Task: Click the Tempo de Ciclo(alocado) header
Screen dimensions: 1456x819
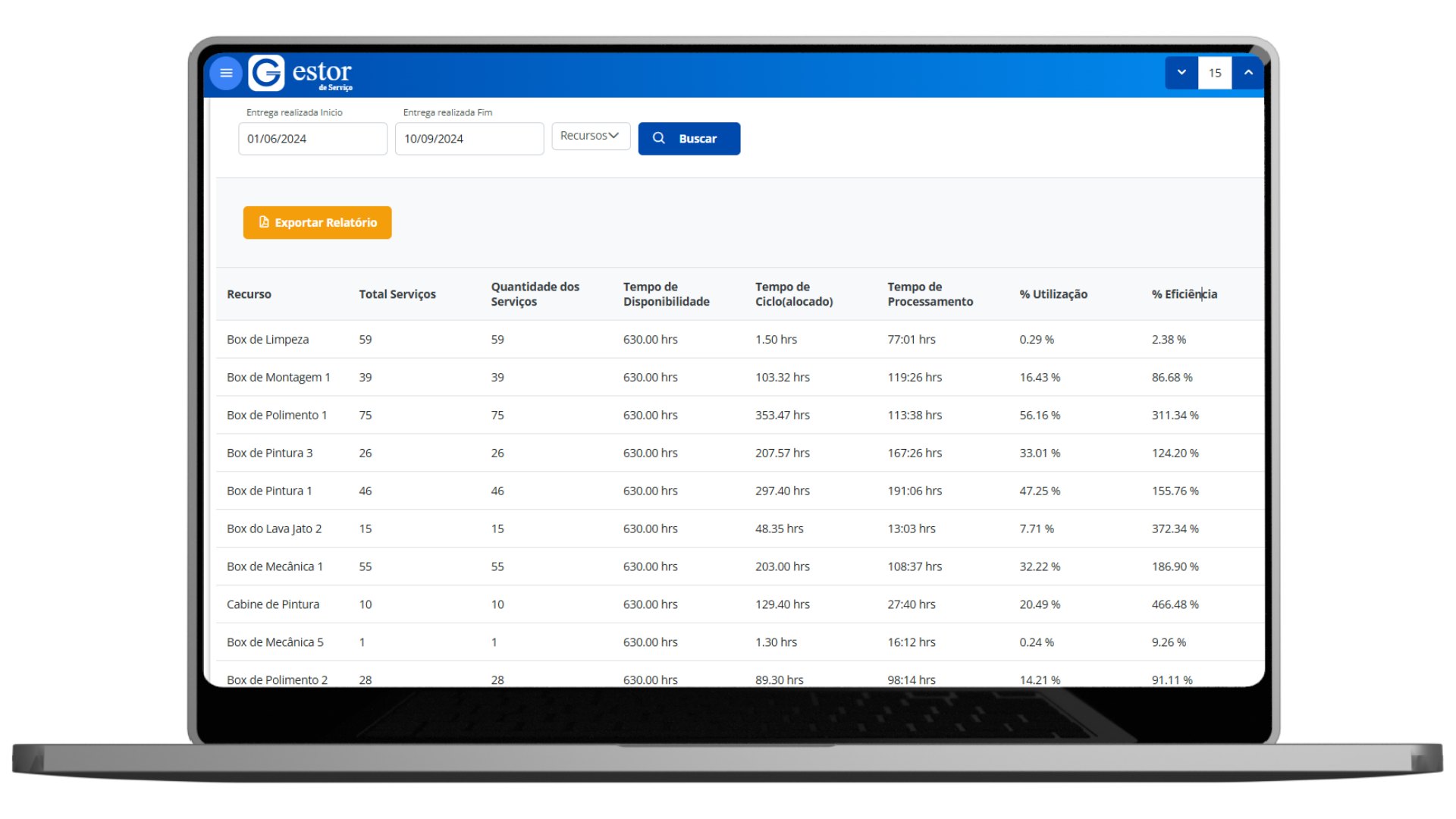Action: click(794, 294)
